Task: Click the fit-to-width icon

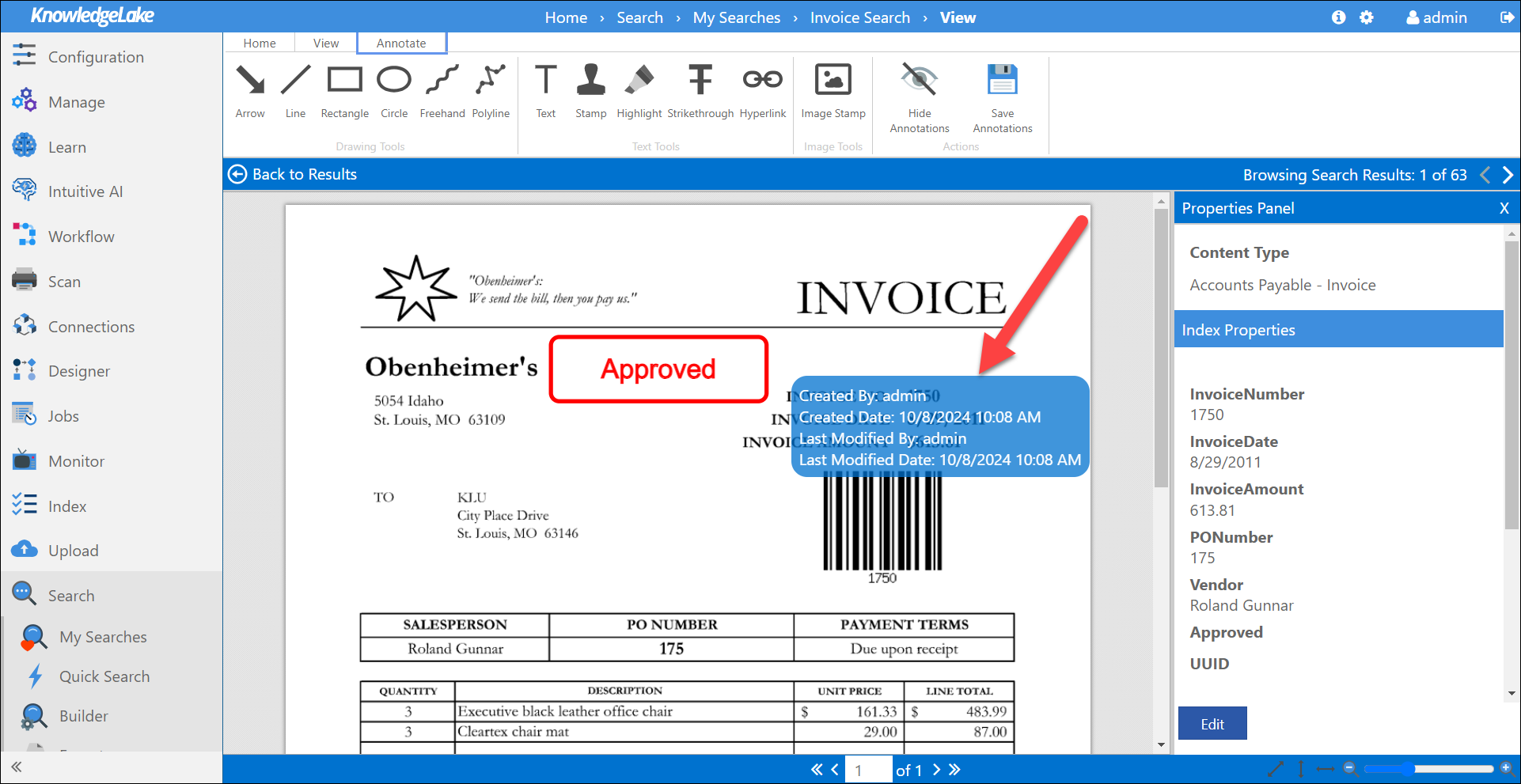Action: (x=1326, y=768)
